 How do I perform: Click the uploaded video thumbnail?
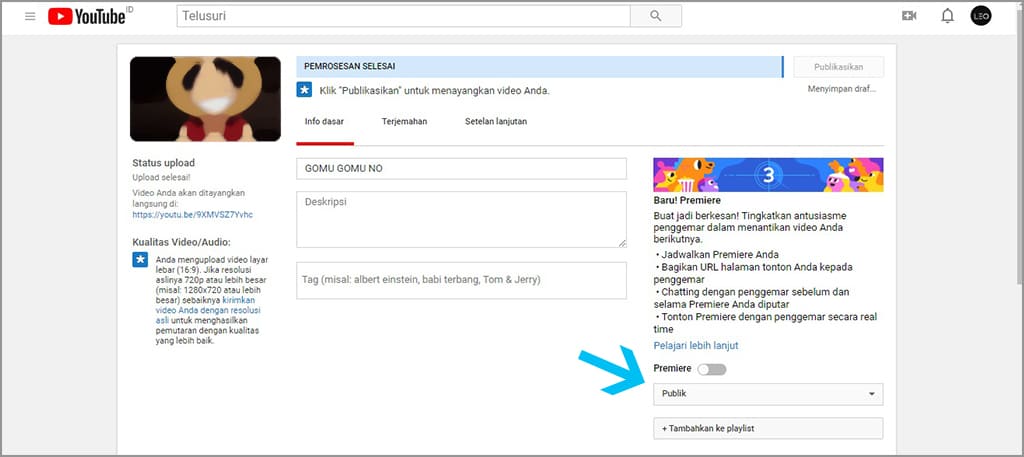point(205,99)
